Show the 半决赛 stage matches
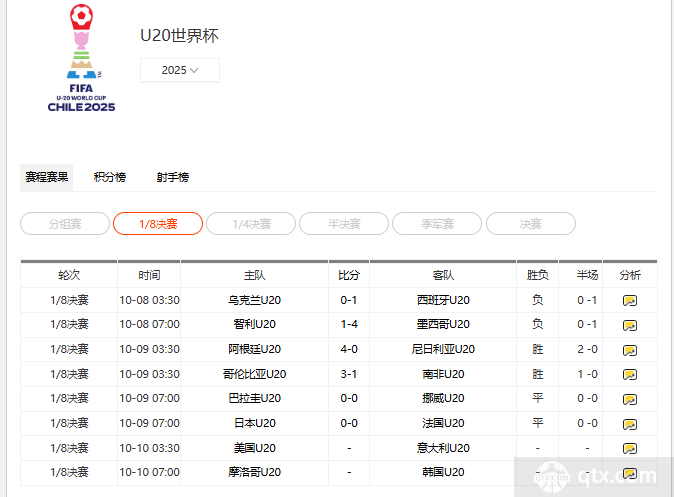This screenshot has height=497, width=674. click(x=344, y=224)
